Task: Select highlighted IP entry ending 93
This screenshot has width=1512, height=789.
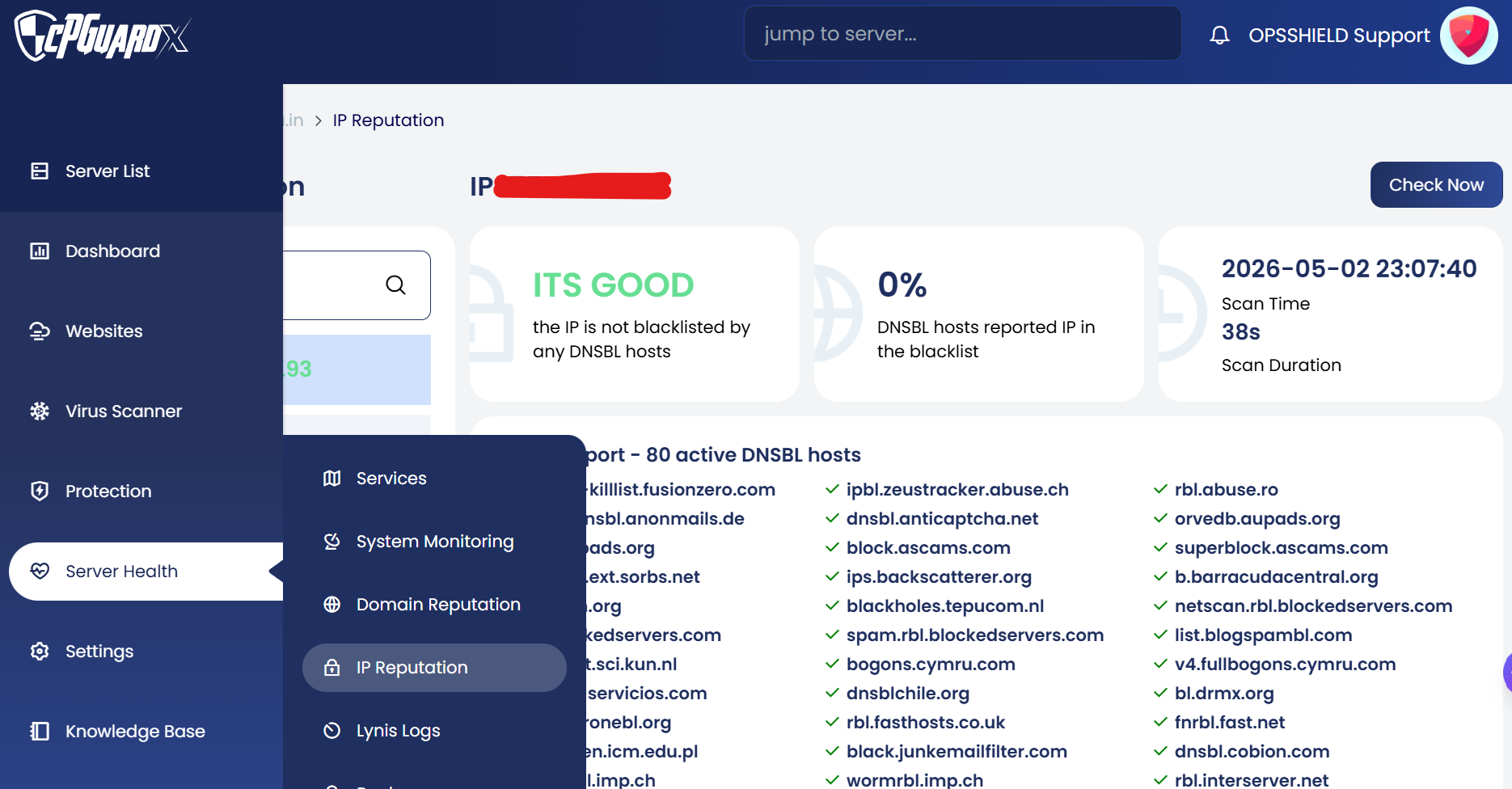Action: [x=357, y=369]
